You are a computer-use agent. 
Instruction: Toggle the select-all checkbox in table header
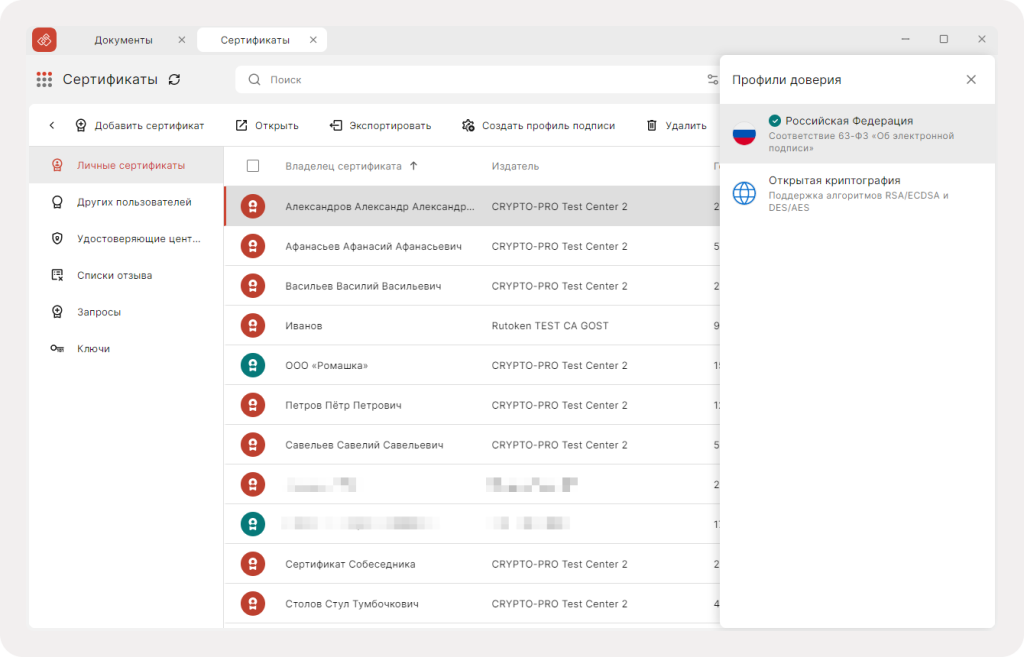[253, 166]
